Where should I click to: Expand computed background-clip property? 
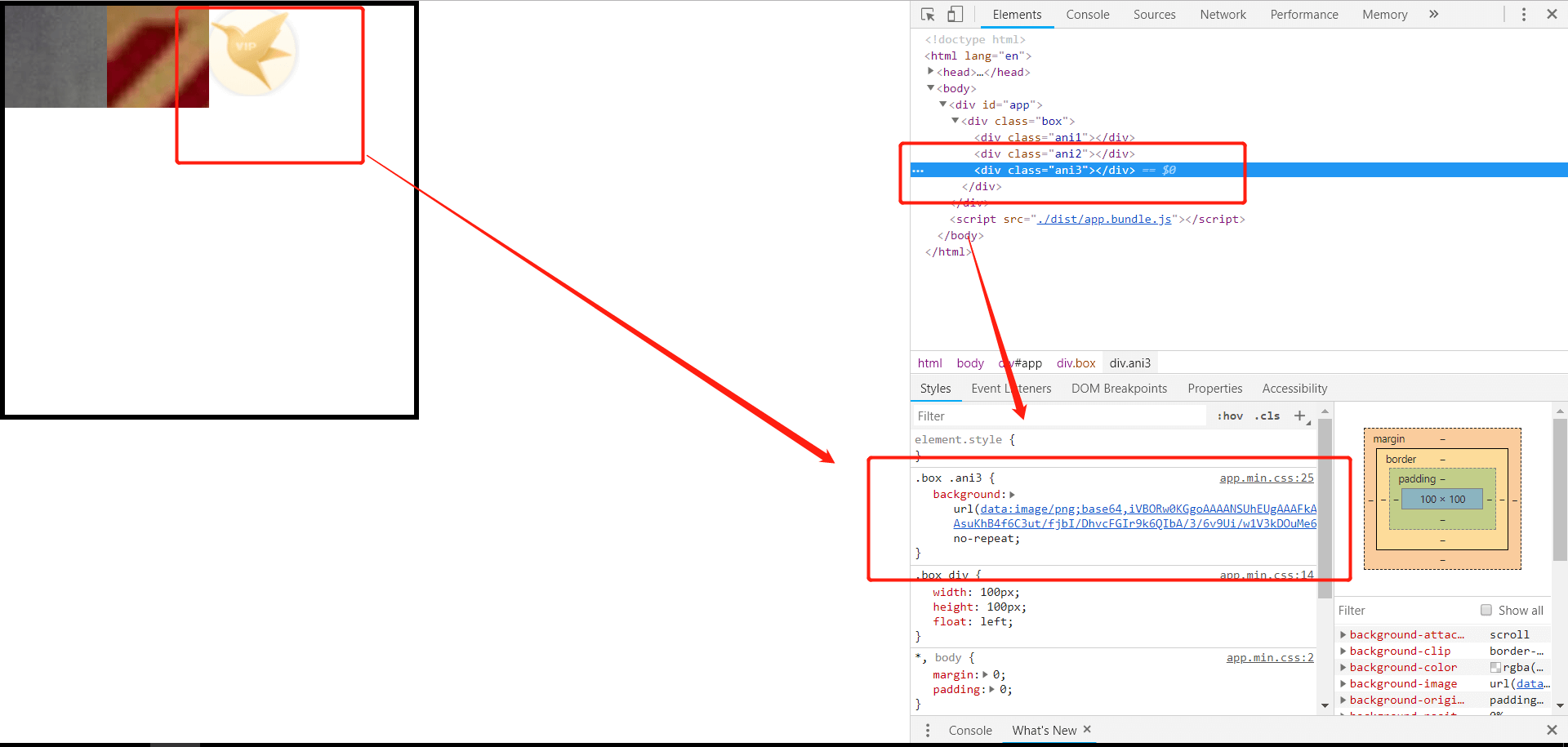1343,651
